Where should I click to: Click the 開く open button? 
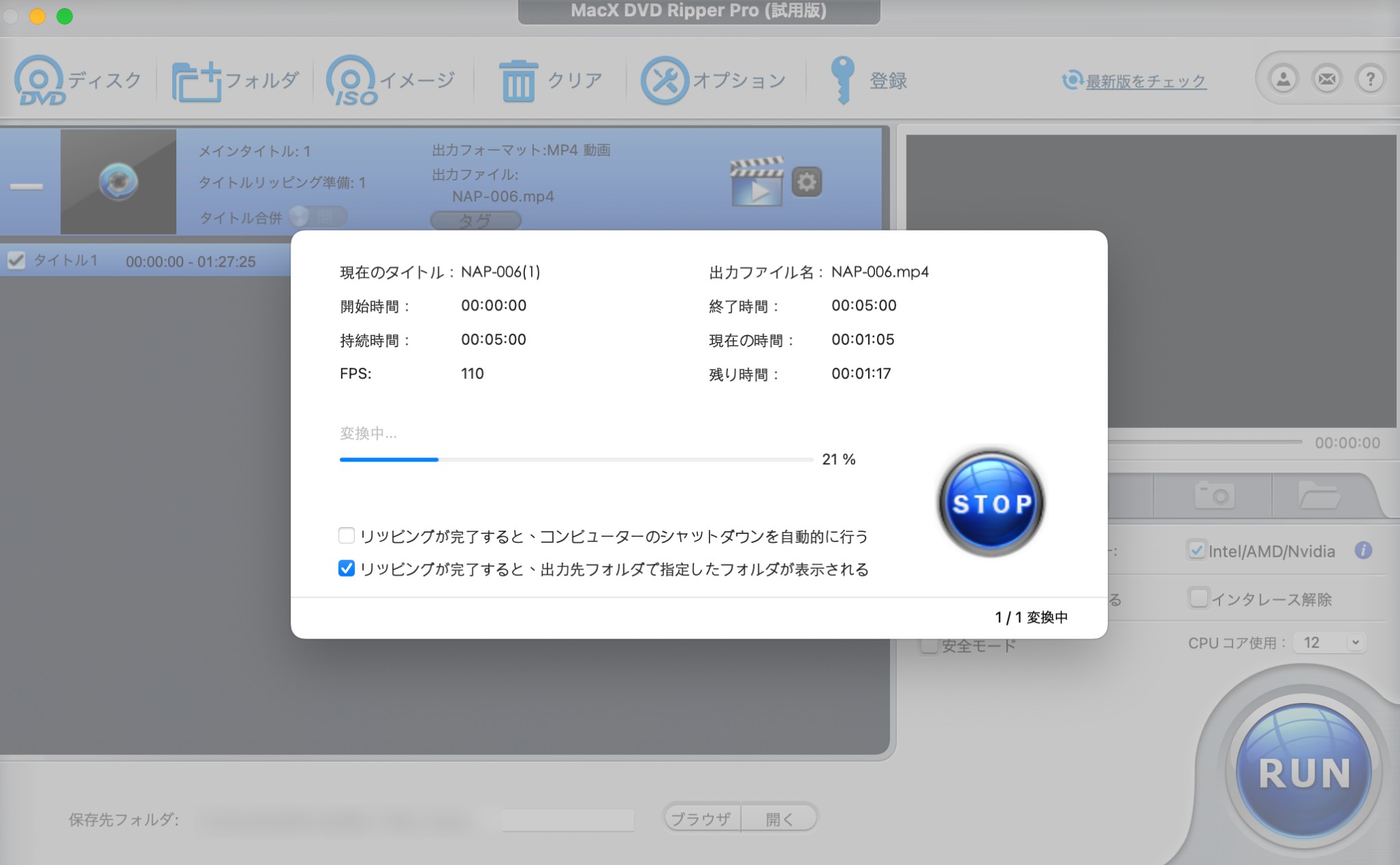pyautogui.click(x=779, y=819)
